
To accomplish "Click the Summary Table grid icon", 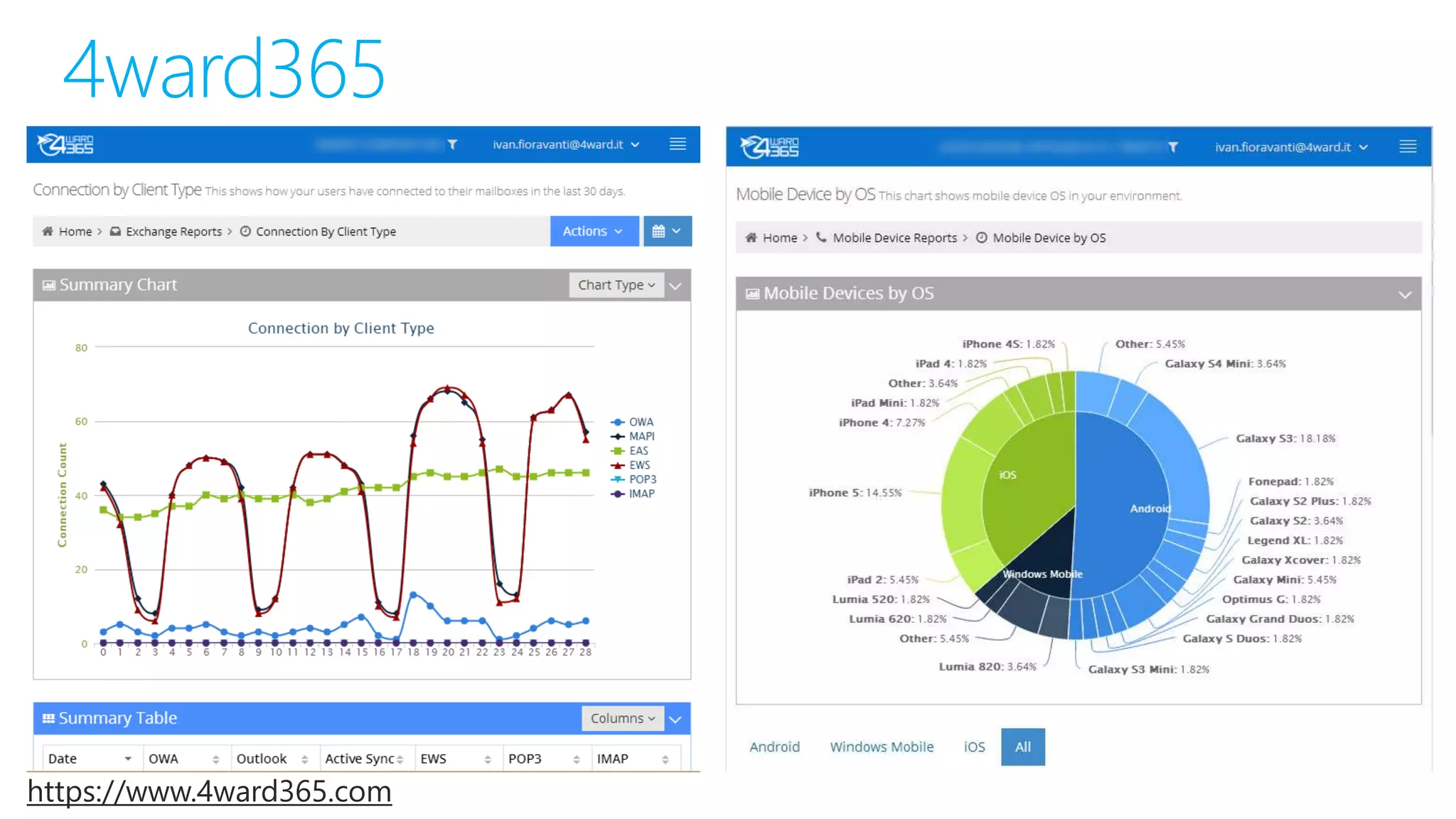I will click(x=48, y=718).
